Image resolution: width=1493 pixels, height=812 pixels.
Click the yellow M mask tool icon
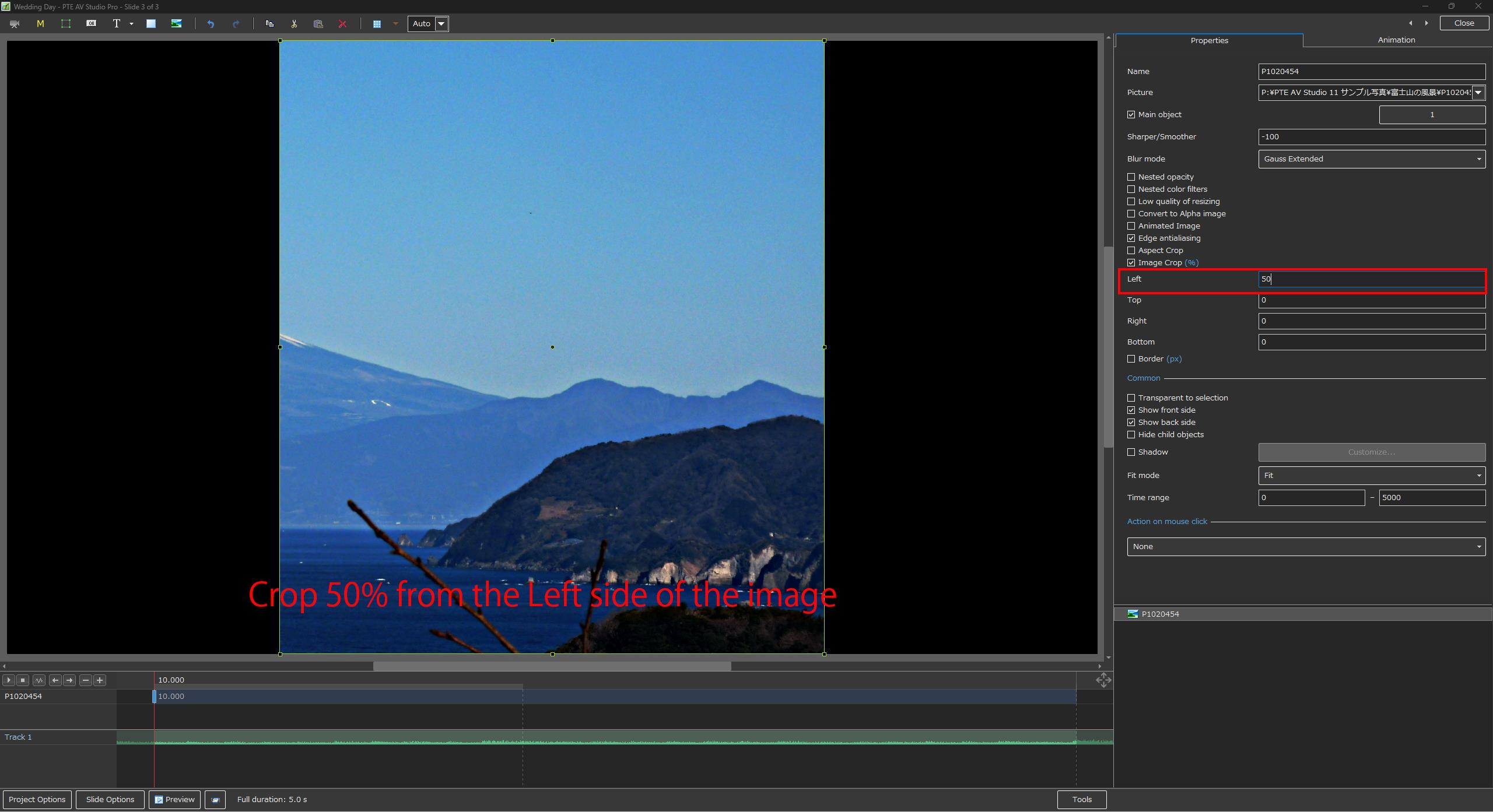pos(40,24)
